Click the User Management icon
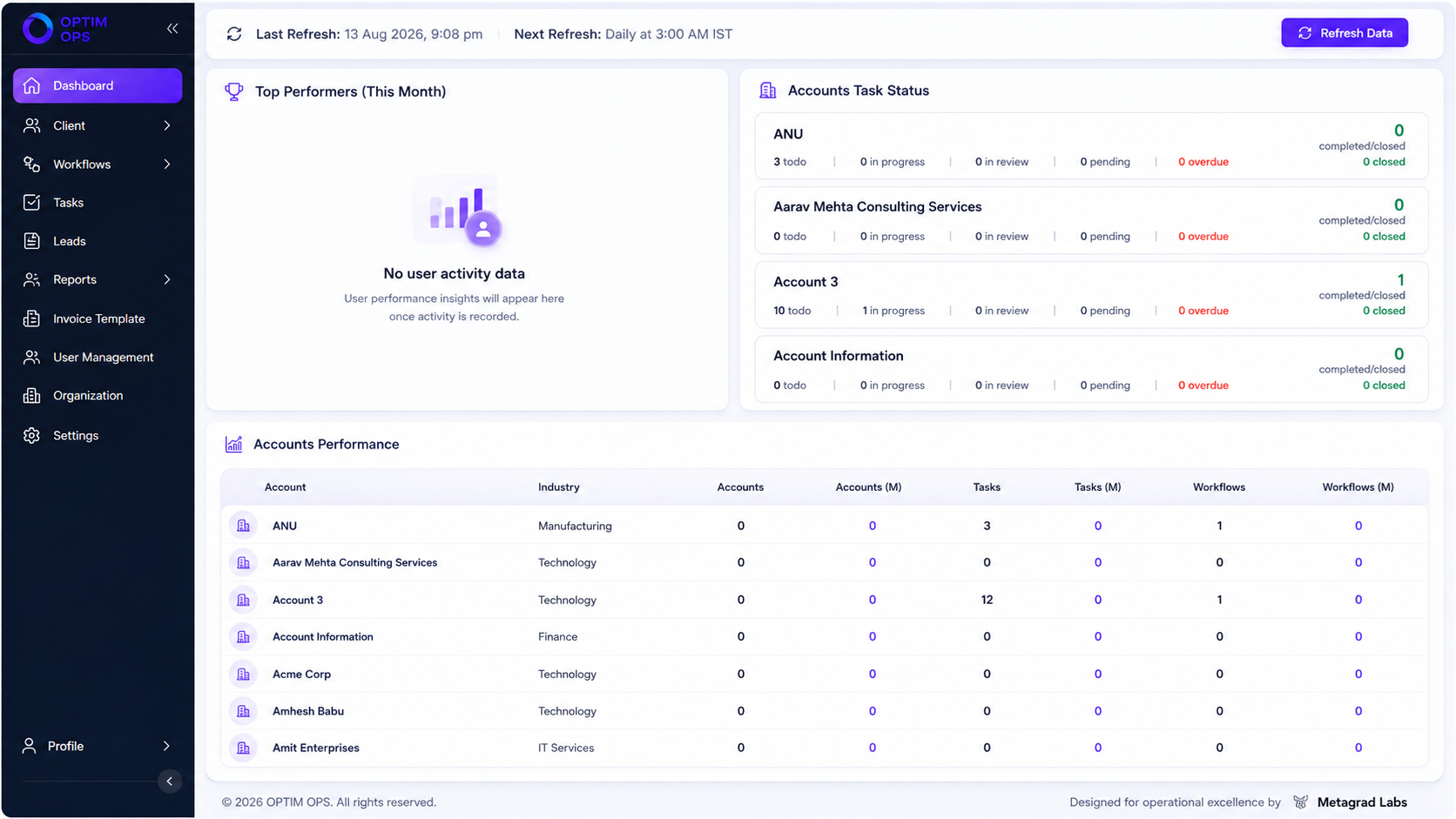The height and width of the screenshot is (819, 1456). pyautogui.click(x=32, y=357)
